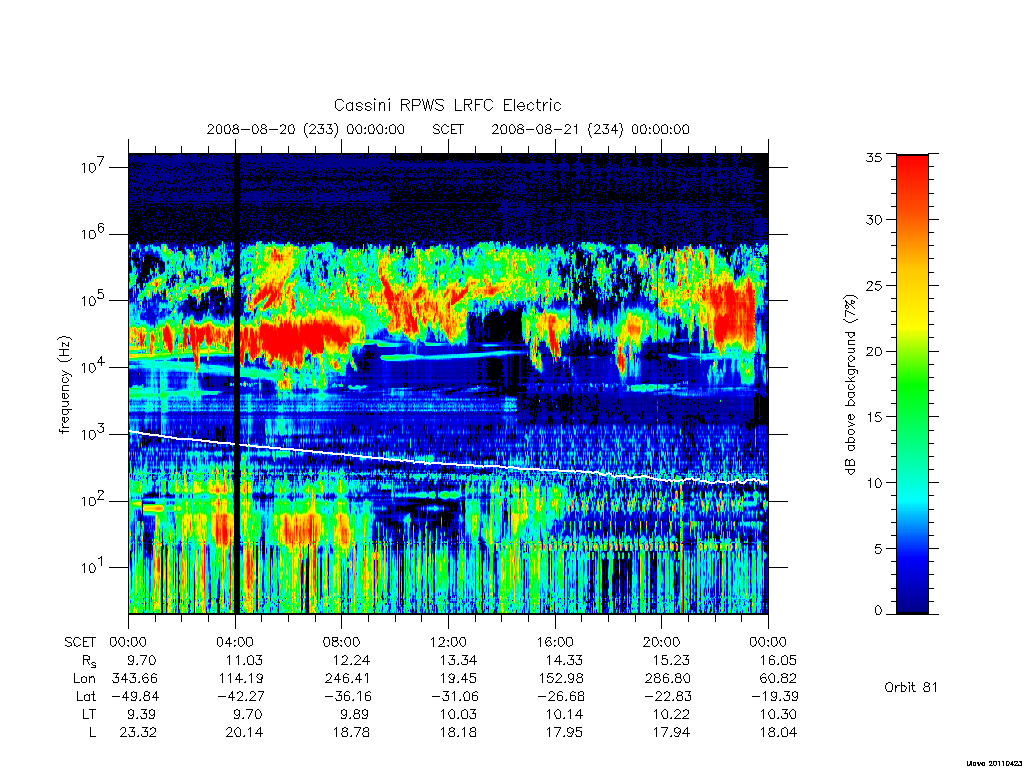Click the 'dB above background (7%)' label
Viewport: 1024px width, 768px height.
coord(850,384)
